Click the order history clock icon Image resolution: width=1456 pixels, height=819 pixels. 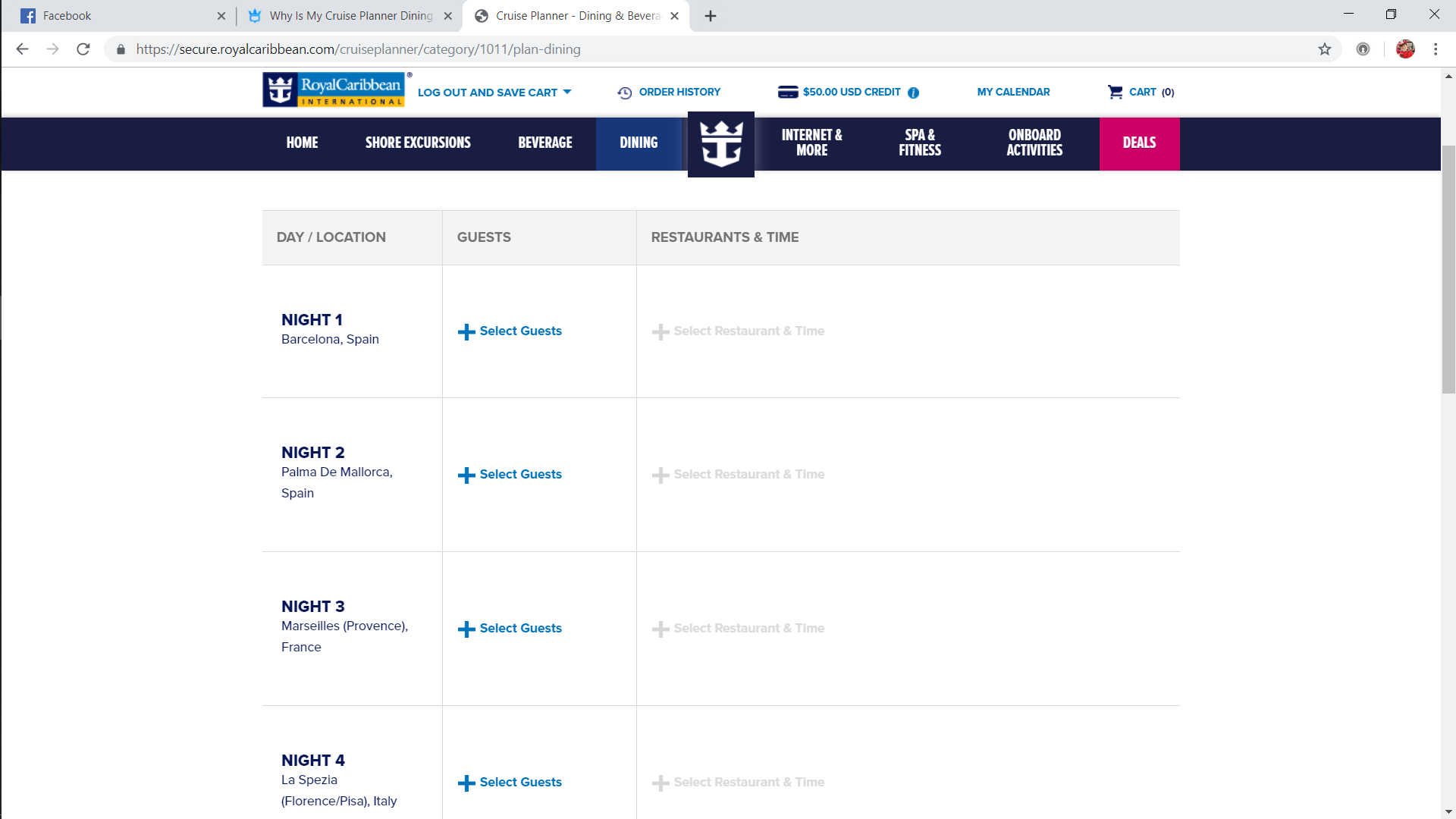[x=624, y=93]
